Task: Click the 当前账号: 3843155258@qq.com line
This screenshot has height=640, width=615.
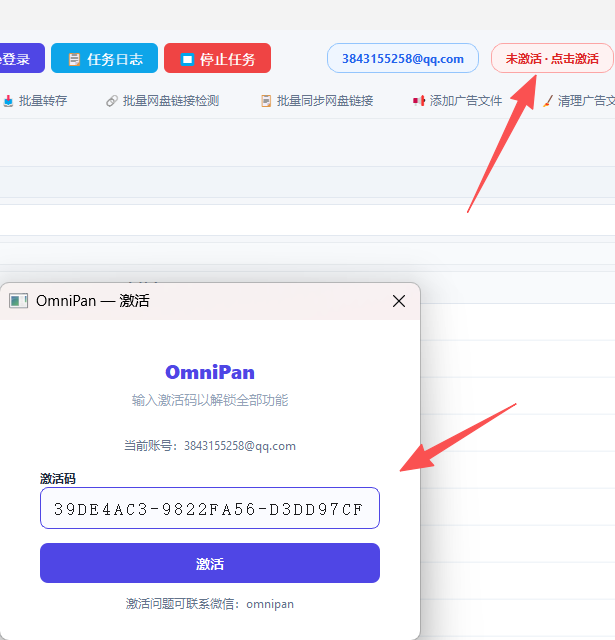Action: pos(210,446)
